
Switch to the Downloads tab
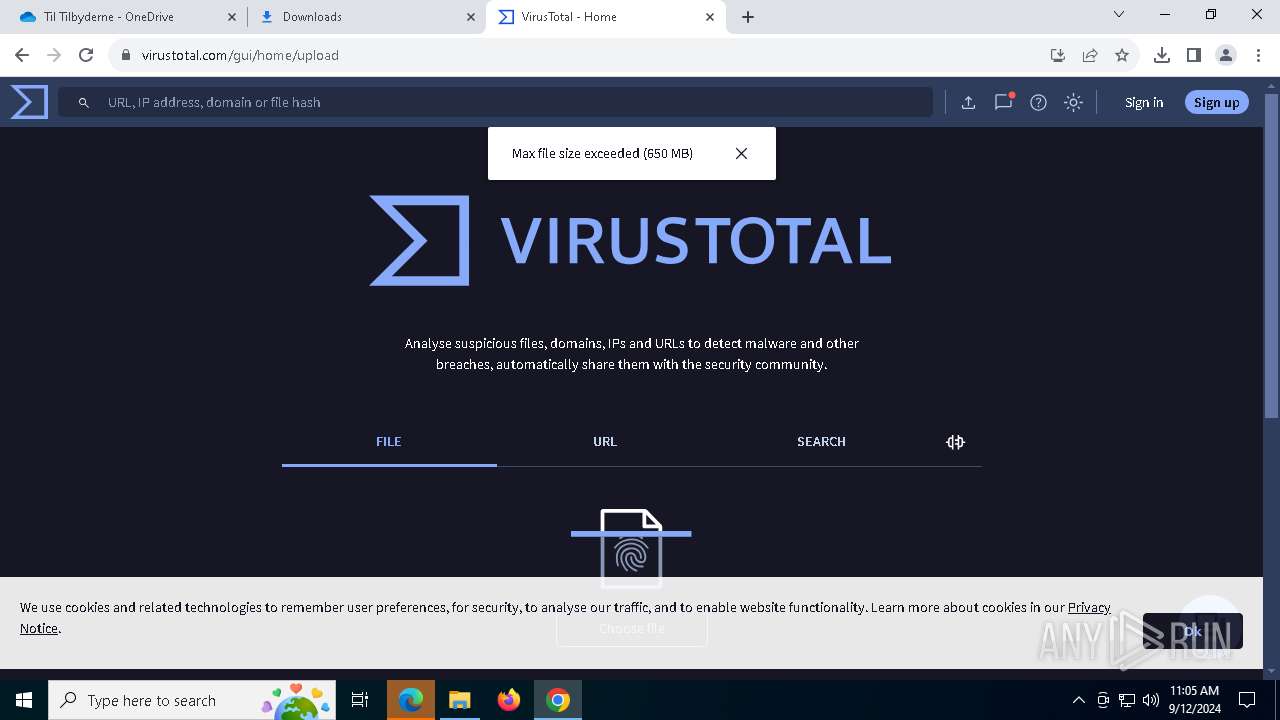click(x=366, y=17)
